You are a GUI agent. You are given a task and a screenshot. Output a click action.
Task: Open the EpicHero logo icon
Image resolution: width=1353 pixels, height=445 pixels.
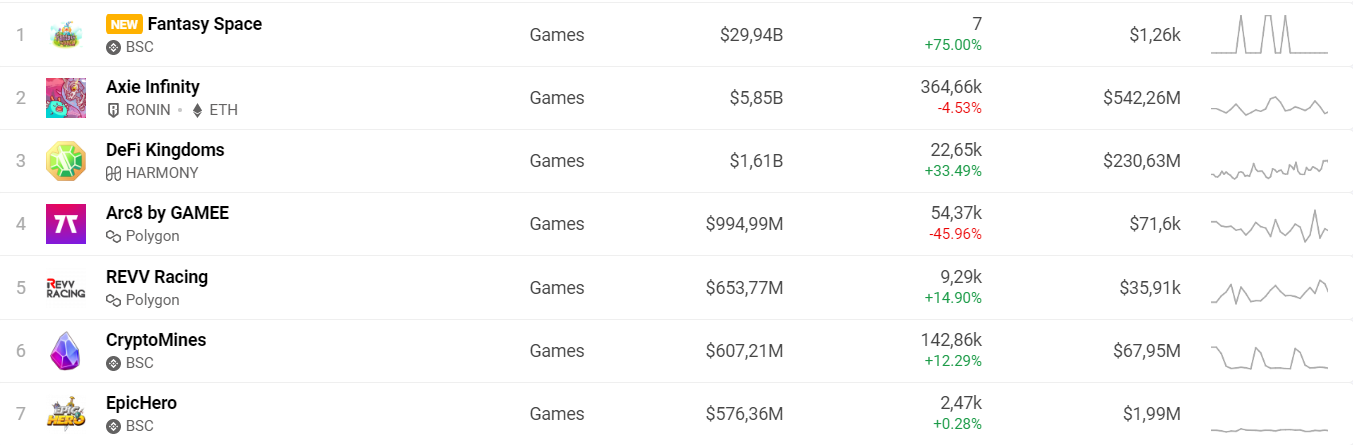[x=66, y=414]
